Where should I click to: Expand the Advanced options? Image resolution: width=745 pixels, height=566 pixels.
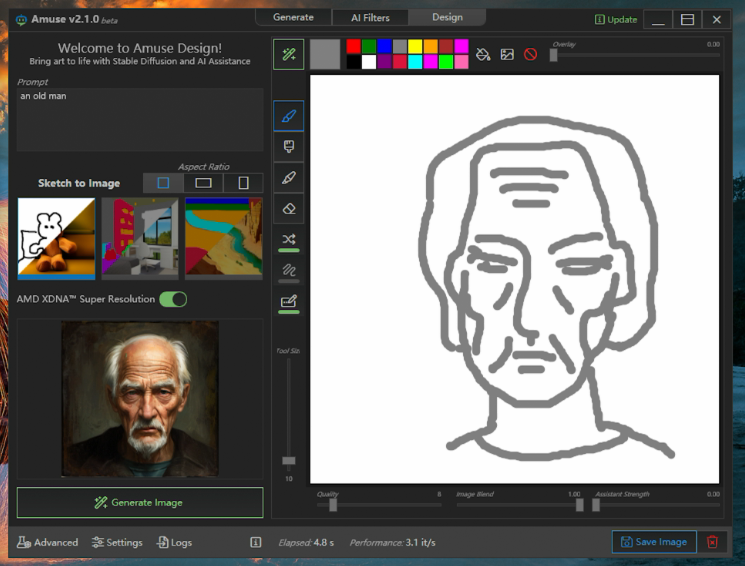(48, 542)
